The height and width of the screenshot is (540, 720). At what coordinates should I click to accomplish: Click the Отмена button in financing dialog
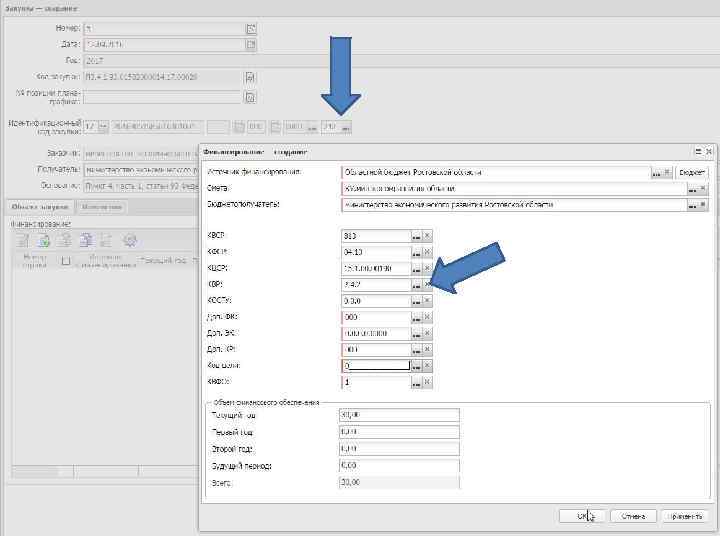(633, 516)
